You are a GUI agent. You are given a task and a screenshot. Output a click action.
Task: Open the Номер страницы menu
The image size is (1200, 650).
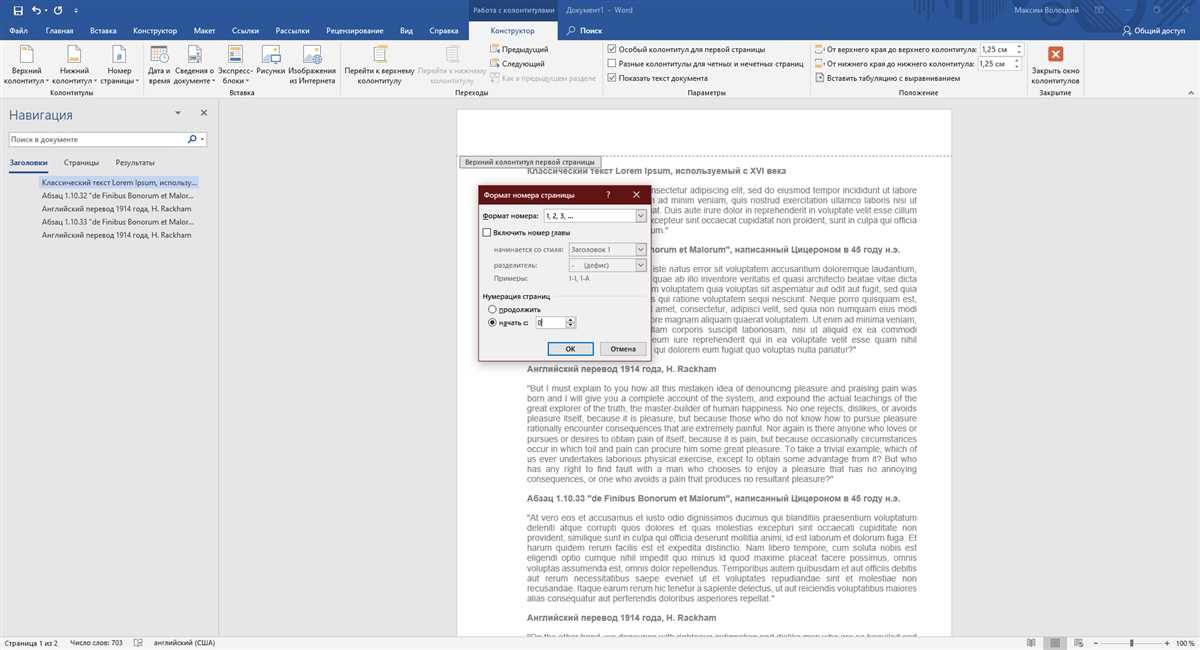(119, 64)
